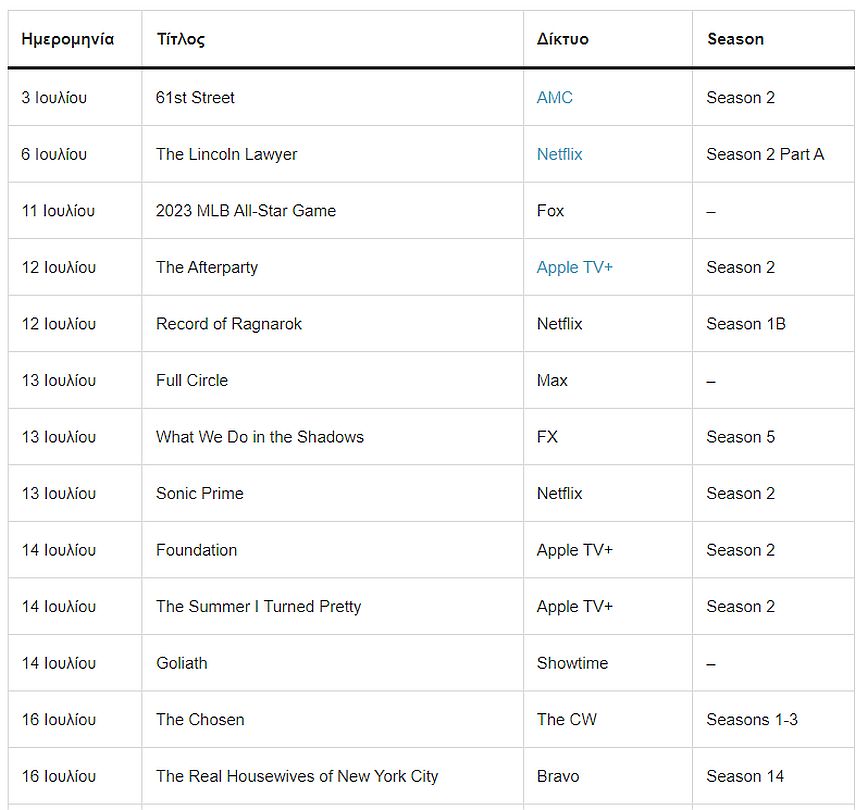
Task: Select the 61st Street title cell
Action: [196, 97]
